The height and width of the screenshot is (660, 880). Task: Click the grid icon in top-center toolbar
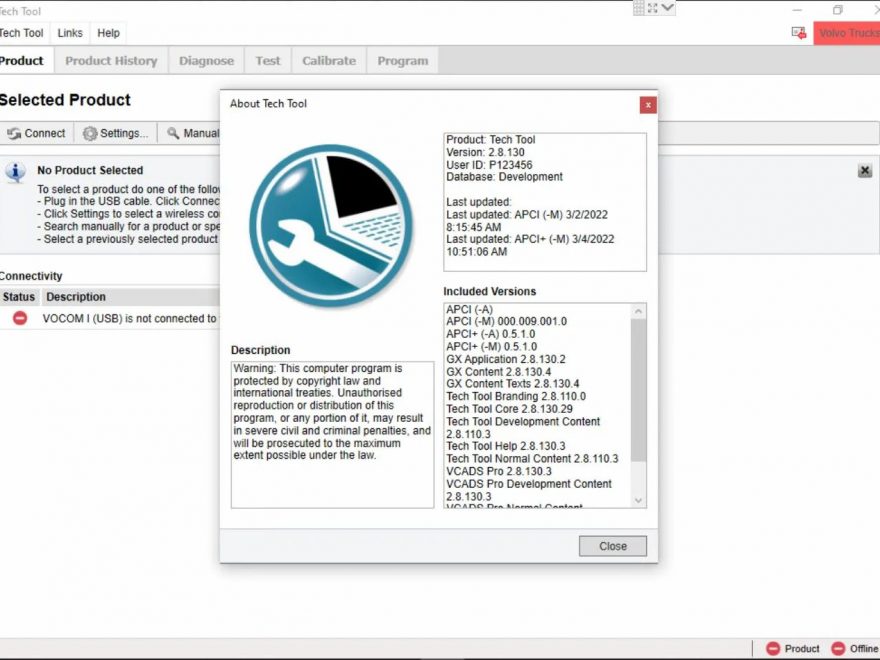[x=639, y=8]
